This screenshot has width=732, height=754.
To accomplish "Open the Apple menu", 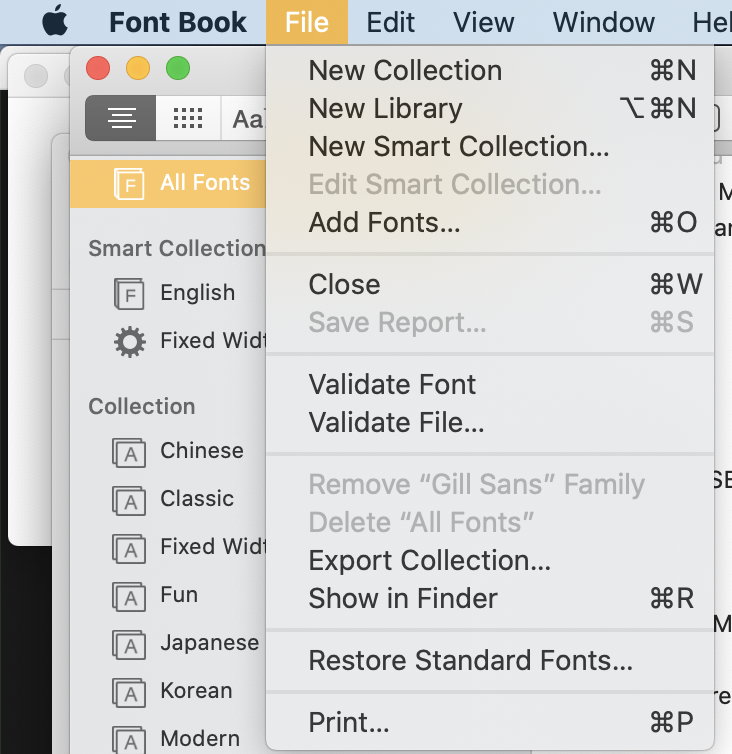I will pyautogui.click(x=55, y=21).
